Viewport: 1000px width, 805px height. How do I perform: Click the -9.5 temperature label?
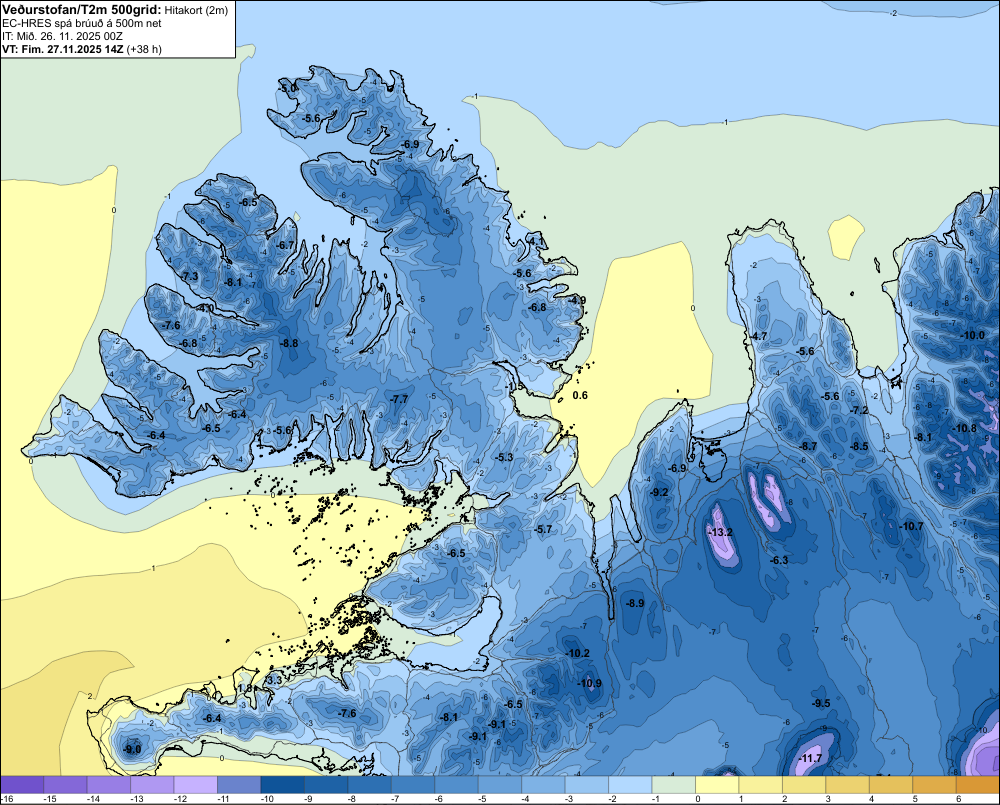[821, 704]
